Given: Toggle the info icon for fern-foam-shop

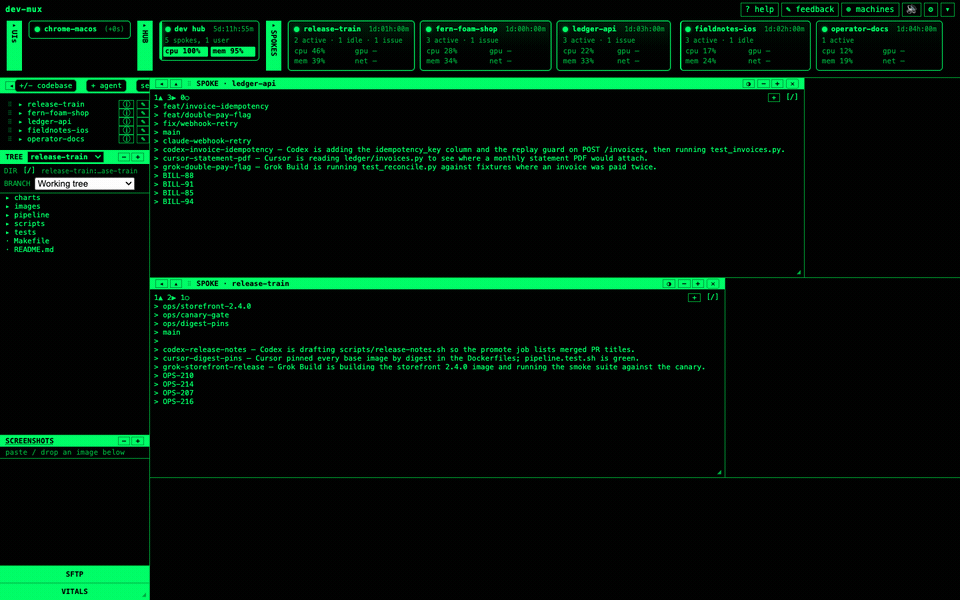Looking at the screenshot, I should pos(126,113).
